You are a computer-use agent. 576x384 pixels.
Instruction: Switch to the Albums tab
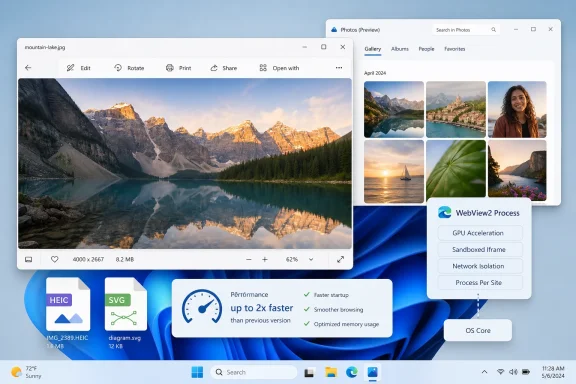pyautogui.click(x=400, y=49)
